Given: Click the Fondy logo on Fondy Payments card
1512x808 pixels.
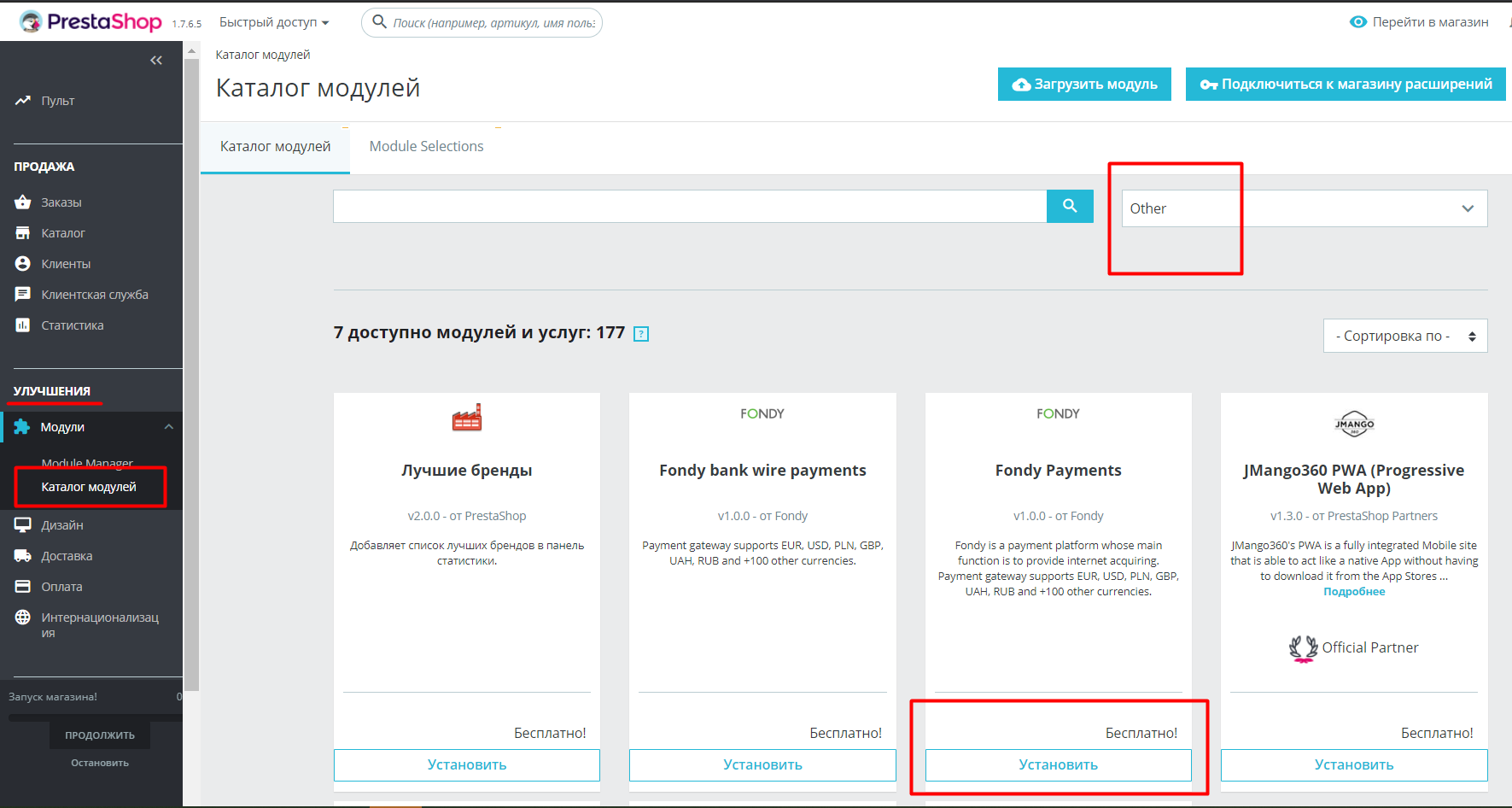Looking at the screenshot, I should point(1058,413).
